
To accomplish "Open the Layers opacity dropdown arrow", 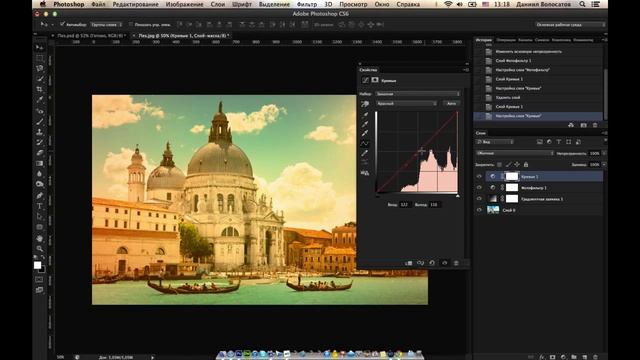I will click(x=604, y=153).
